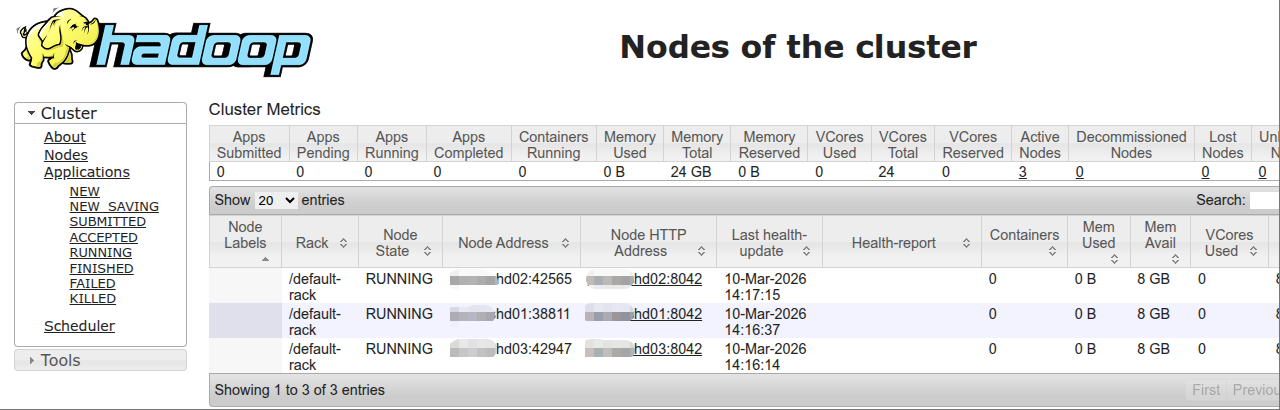Go to the Scheduler page
This screenshot has width=1280, height=410.
[x=79, y=326]
